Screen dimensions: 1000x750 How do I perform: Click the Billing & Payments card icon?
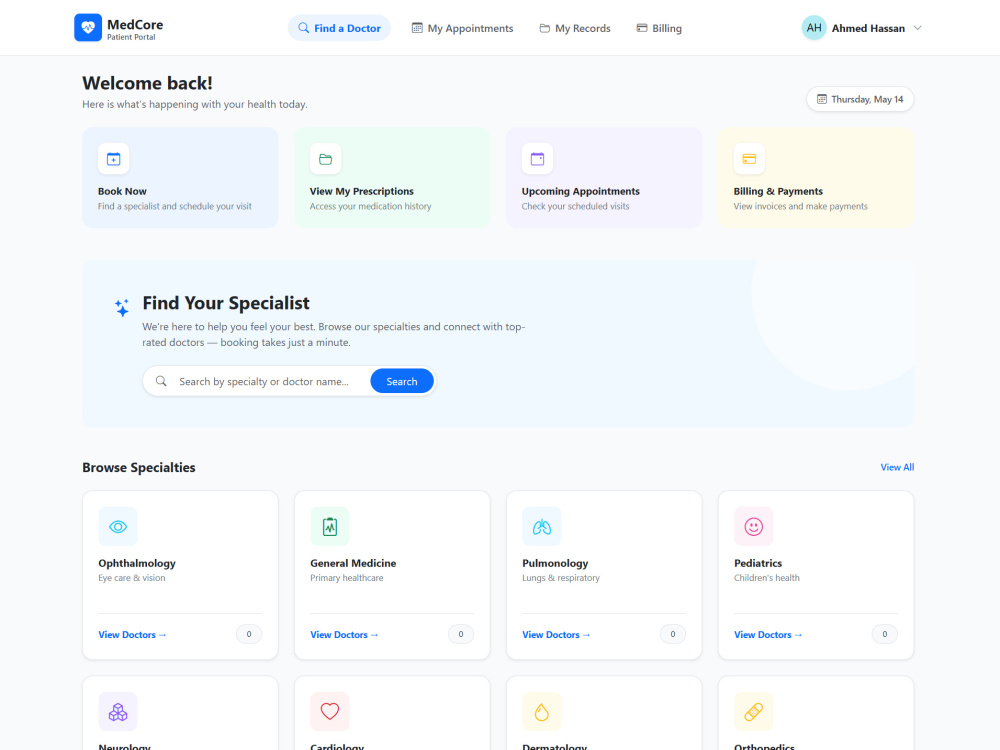tap(749, 159)
